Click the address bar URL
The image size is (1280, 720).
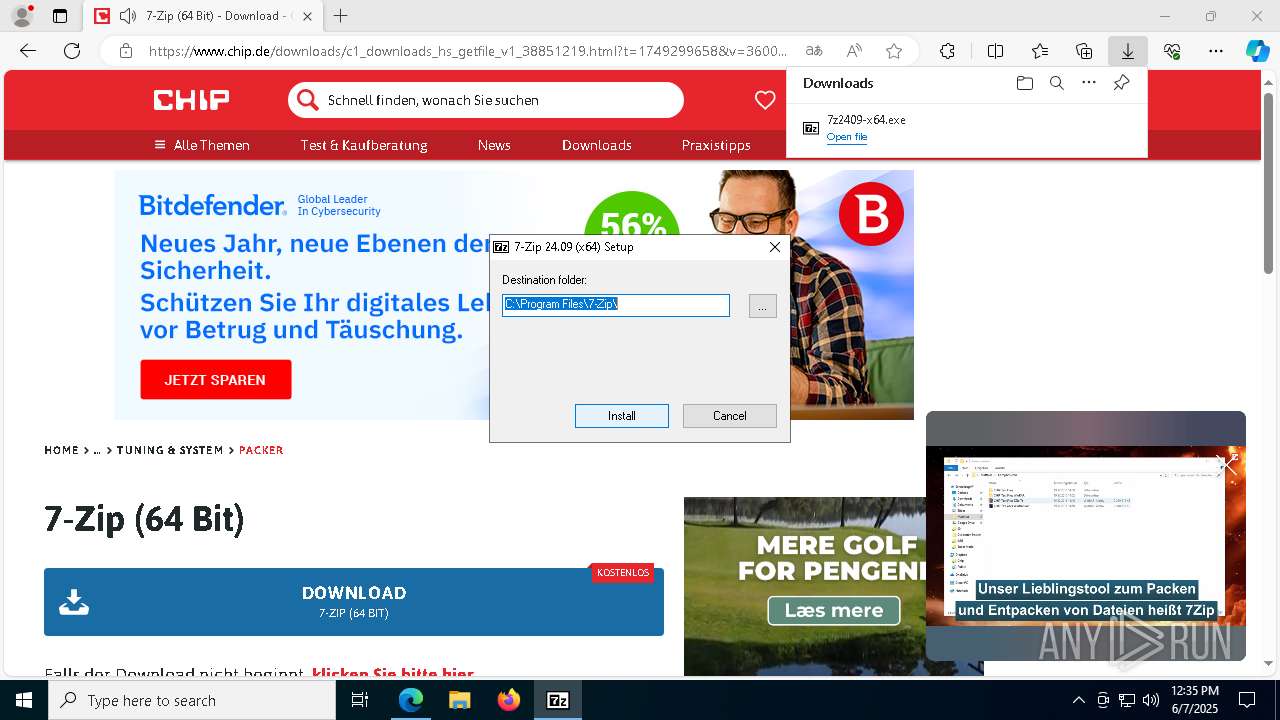pyautogui.click(x=468, y=51)
